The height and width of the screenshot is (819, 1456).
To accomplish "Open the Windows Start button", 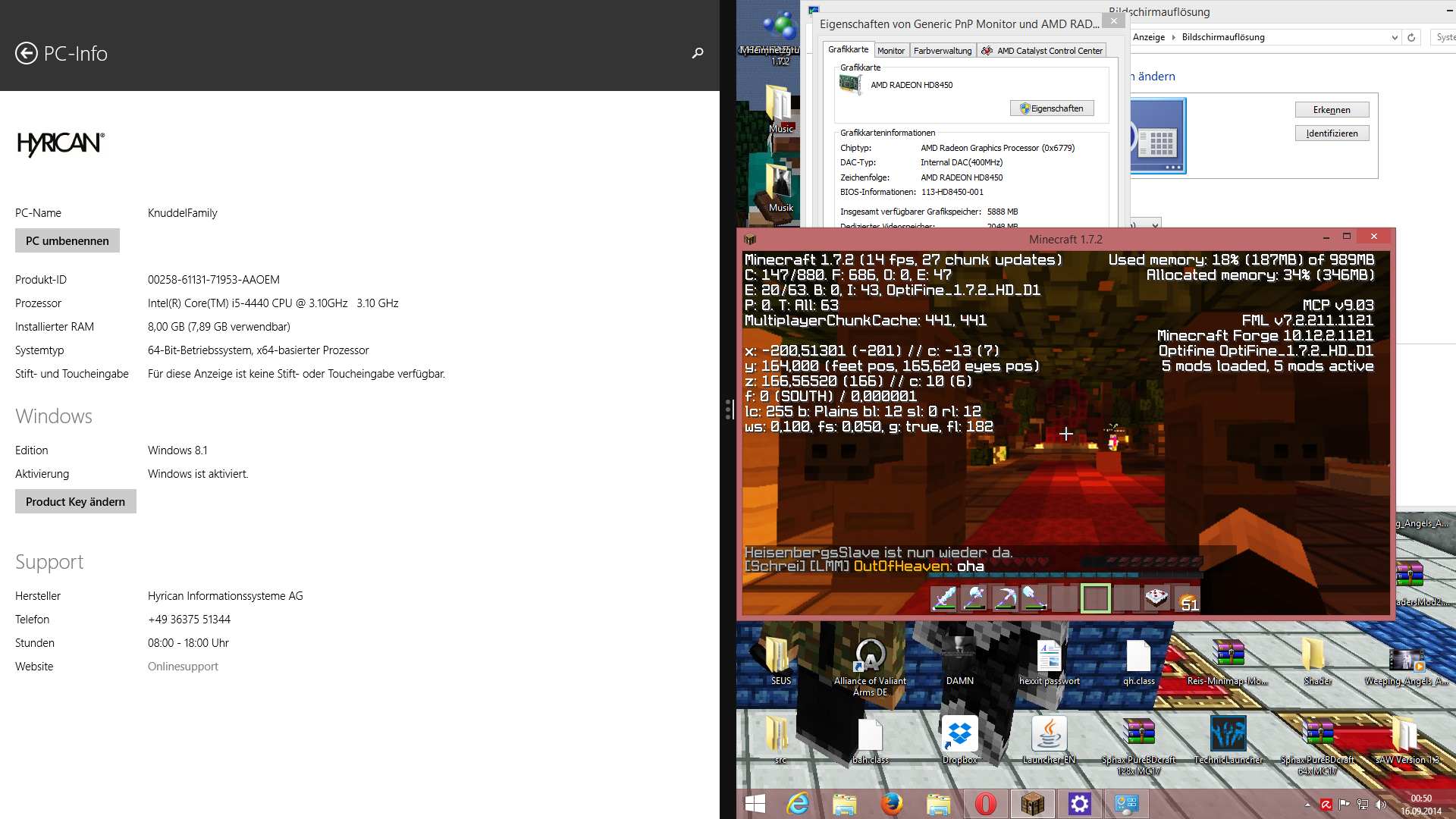I will pos(755,804).
